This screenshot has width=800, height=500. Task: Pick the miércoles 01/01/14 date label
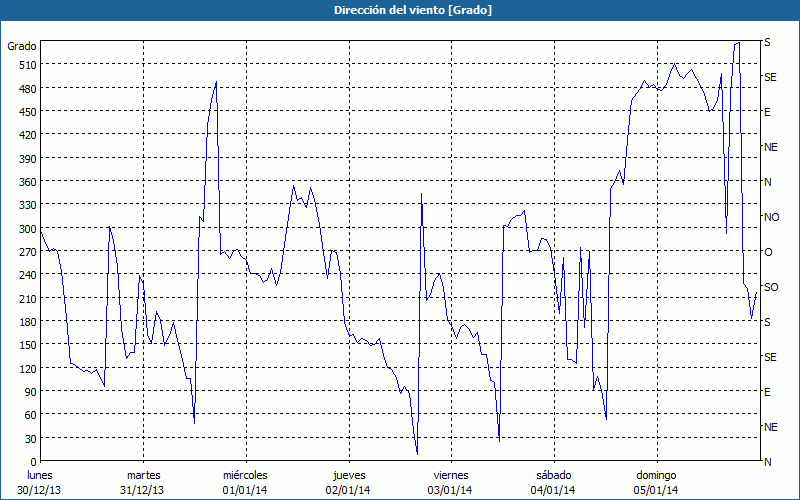[245, 482]
